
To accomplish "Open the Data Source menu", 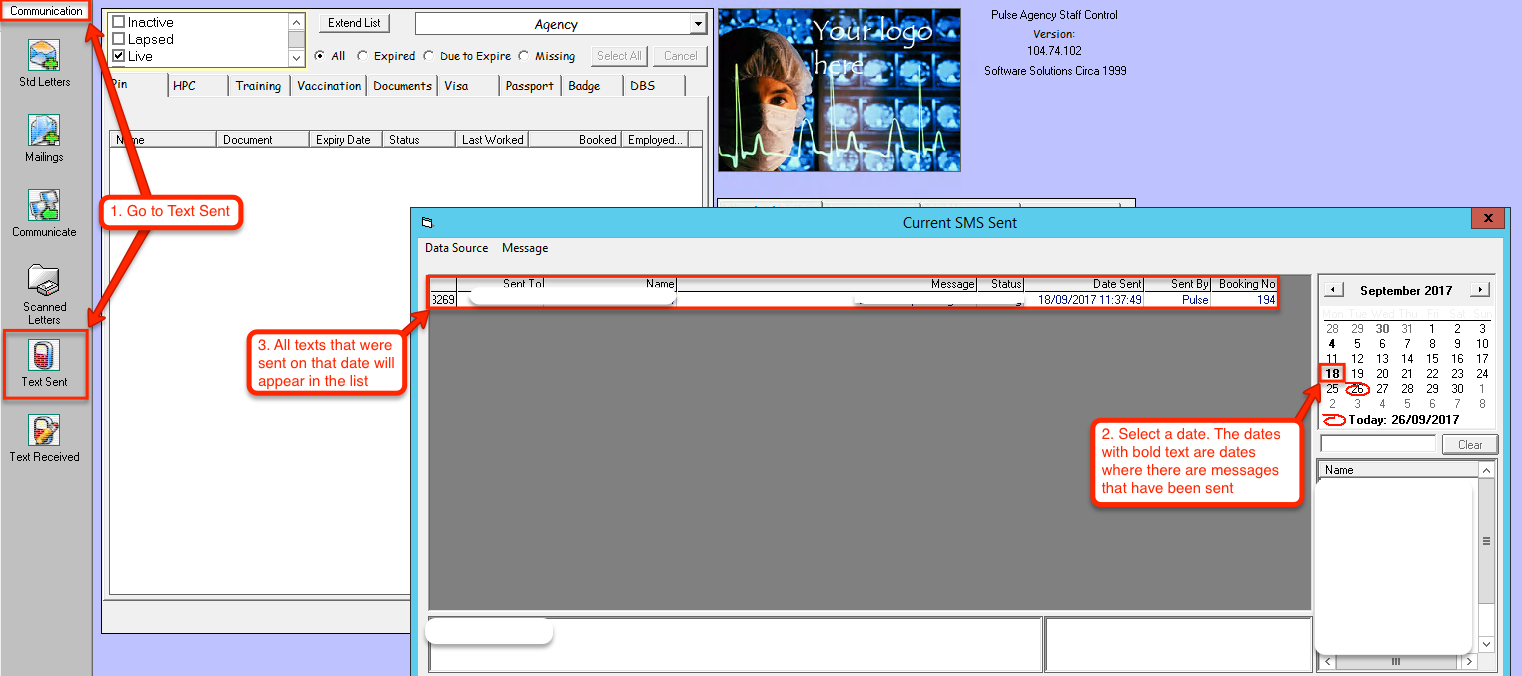I will coord(456,248).
